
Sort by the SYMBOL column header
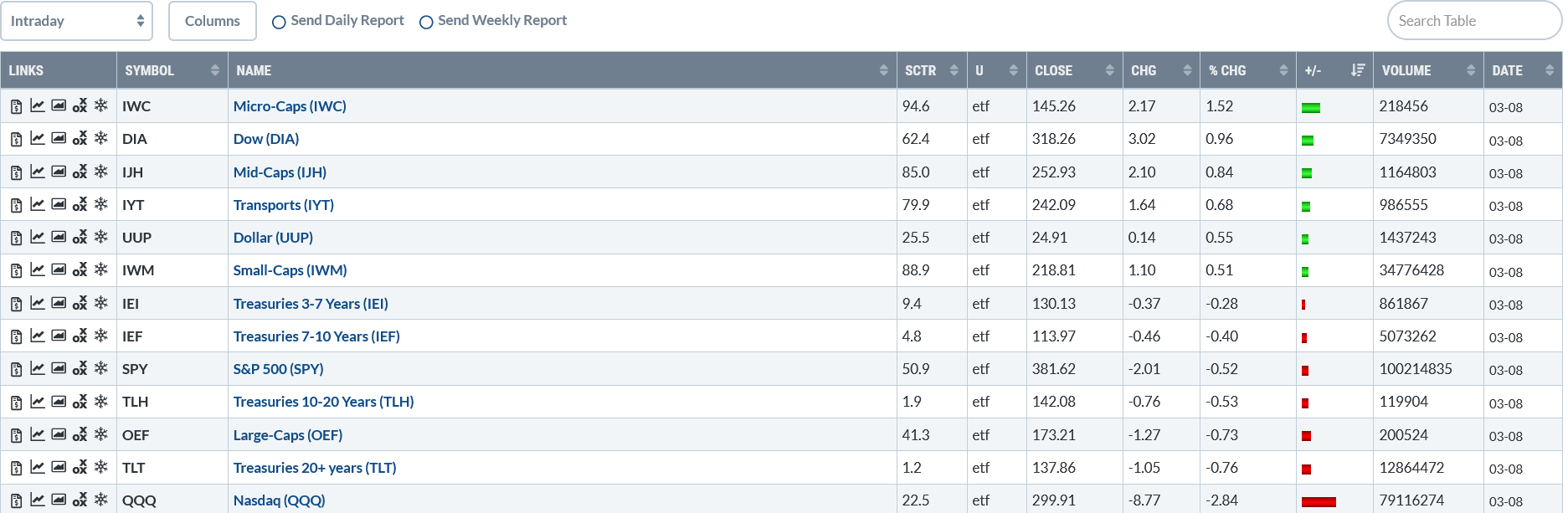(x=172, y=70)
